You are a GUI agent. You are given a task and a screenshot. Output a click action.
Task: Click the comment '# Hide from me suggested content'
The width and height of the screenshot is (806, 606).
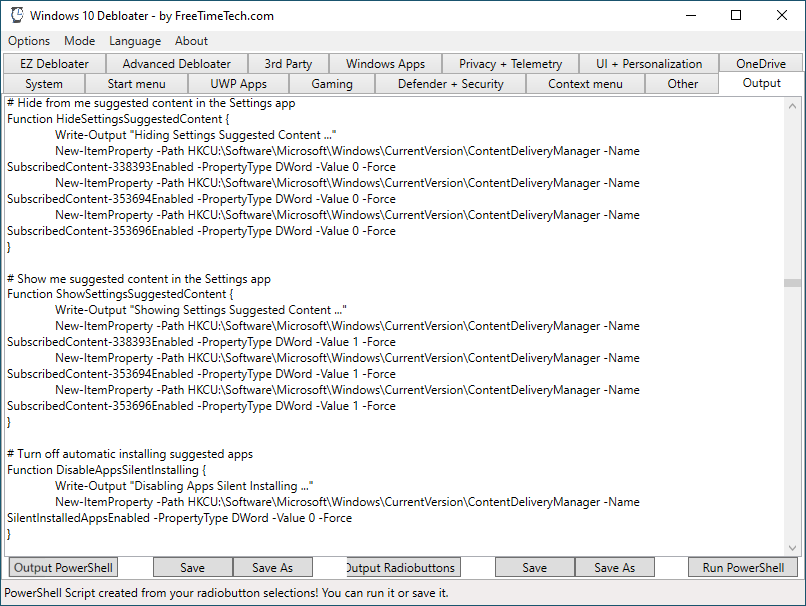tap(151, 103)
